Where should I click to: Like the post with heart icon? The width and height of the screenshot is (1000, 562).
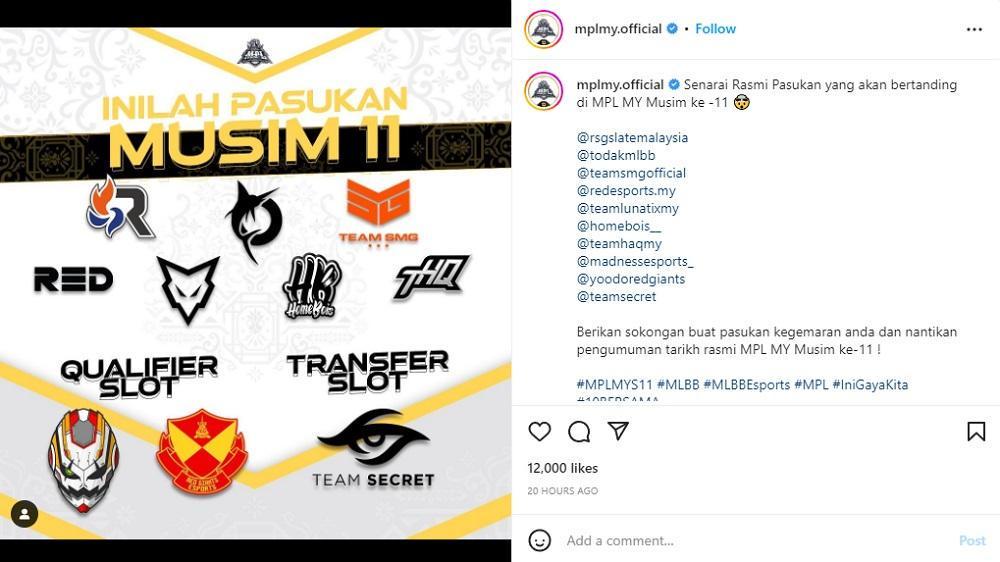click(540, 432)
